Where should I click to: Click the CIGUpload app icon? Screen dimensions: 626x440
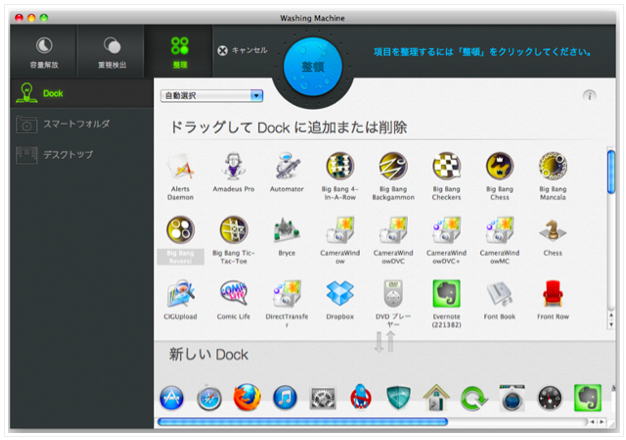click(x=180, y=294)
